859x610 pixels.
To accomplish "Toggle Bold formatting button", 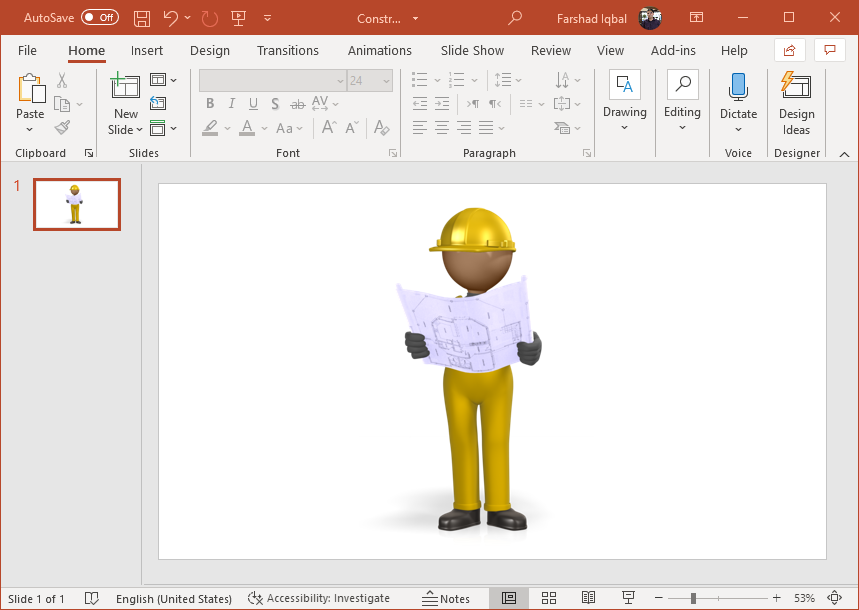I will coord(210,104).
